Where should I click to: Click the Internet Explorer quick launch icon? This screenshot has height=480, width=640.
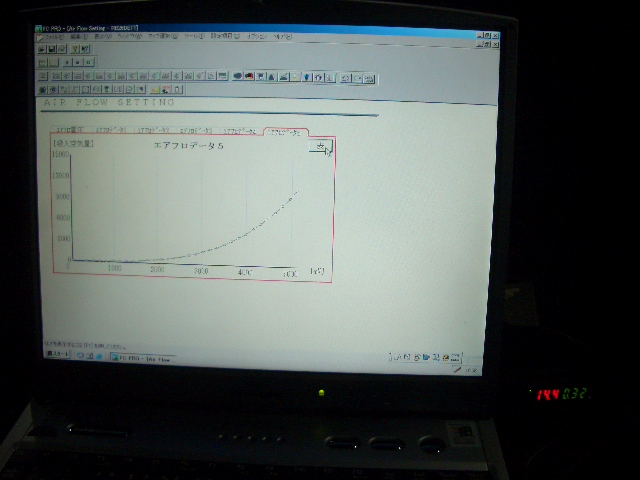pyautogui.click(x=99, y=356)
